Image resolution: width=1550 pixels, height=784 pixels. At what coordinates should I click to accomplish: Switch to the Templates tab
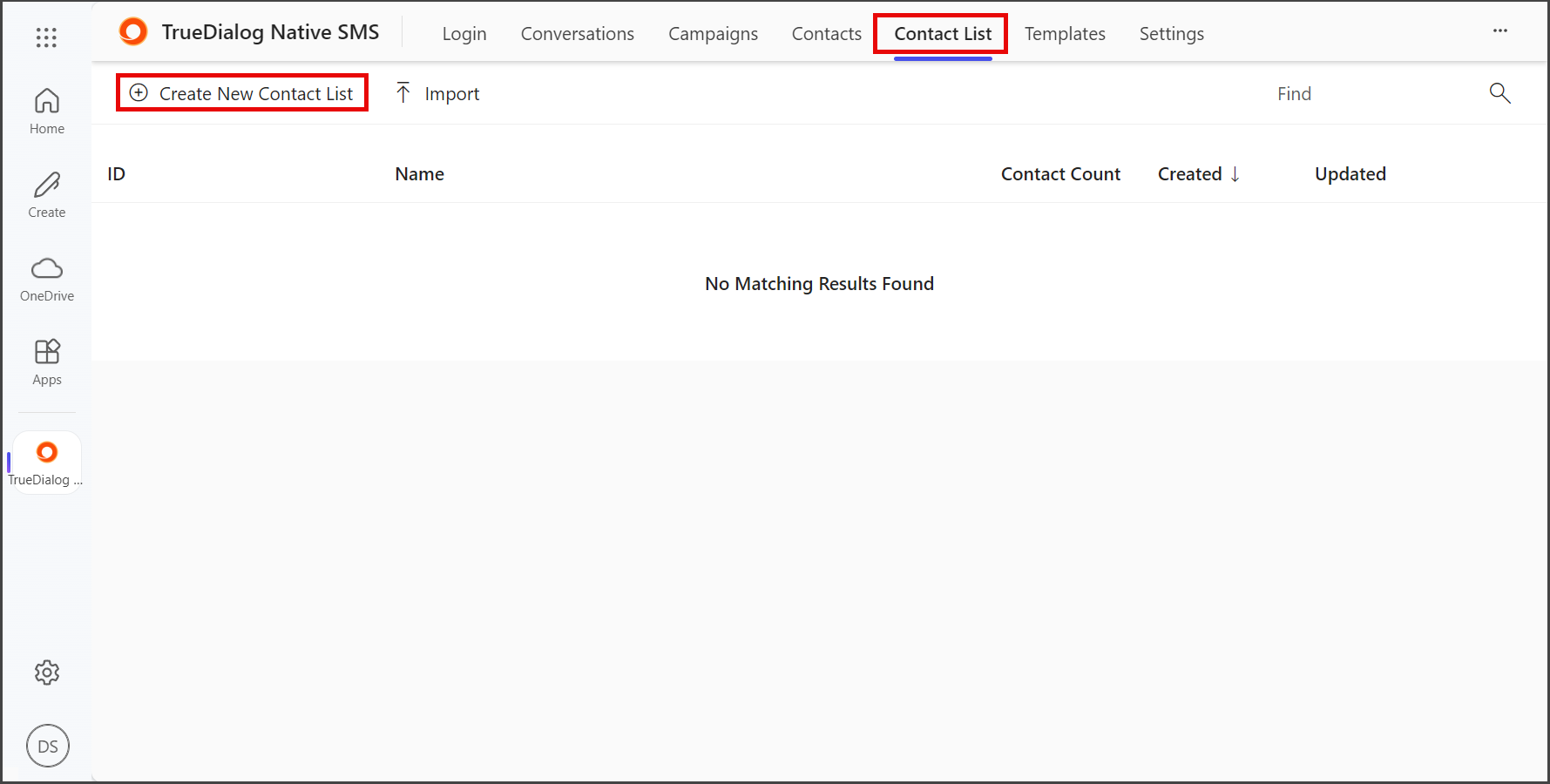coord(1065,34)
